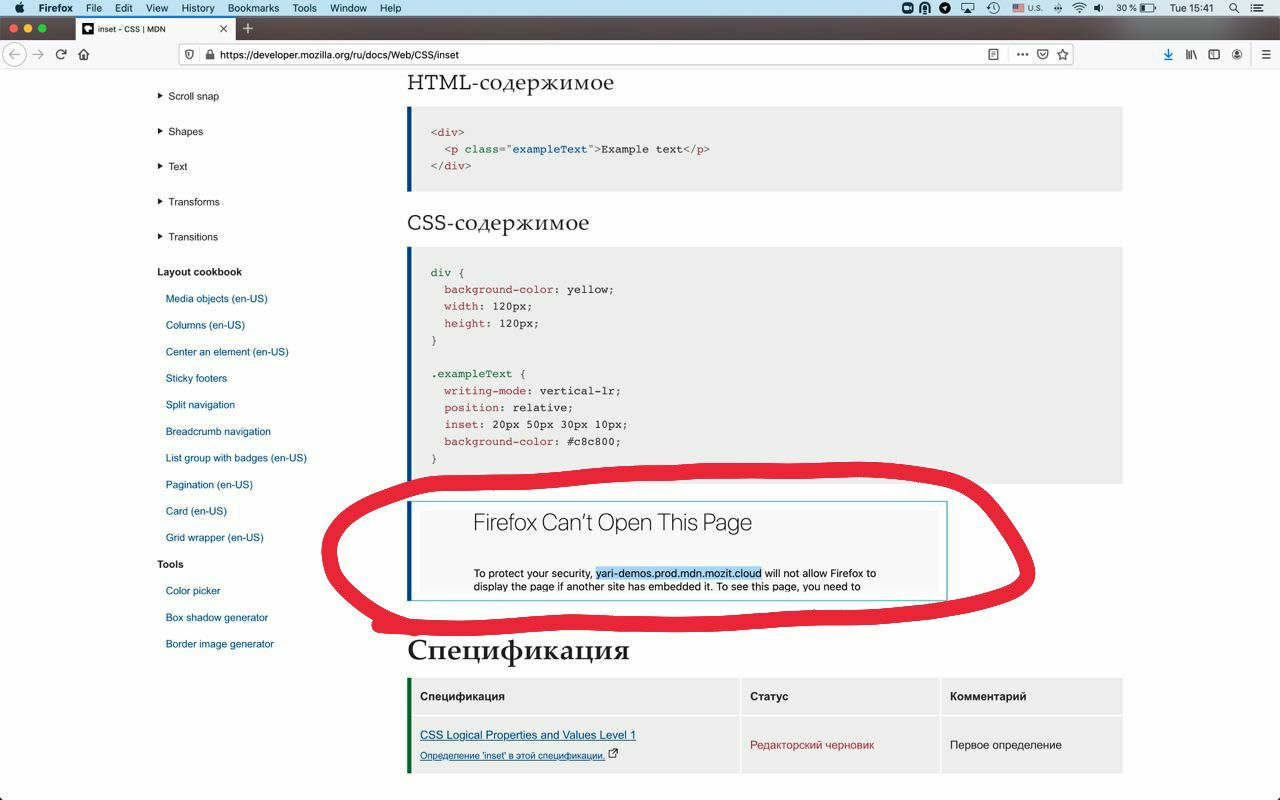Viewport: 1280px width, 800px height.
Task: Expand the Scroll snap sidebar section
Action: 188,96
